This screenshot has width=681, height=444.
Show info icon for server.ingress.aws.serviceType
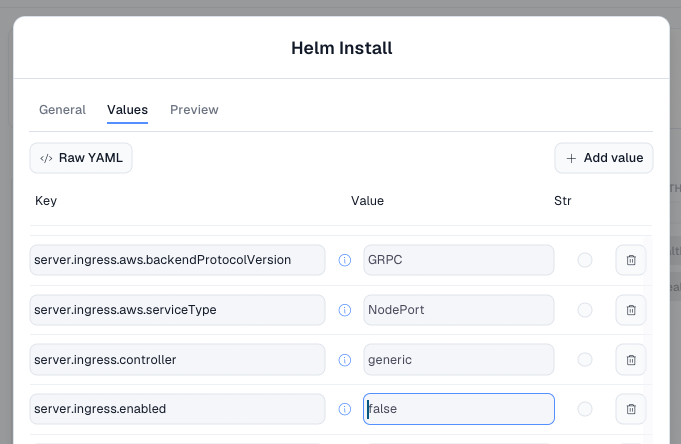[x=344, y=310]
